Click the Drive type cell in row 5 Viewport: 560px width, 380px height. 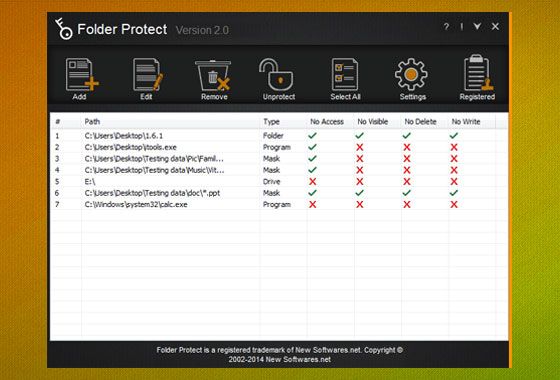[x=271, y=181]
